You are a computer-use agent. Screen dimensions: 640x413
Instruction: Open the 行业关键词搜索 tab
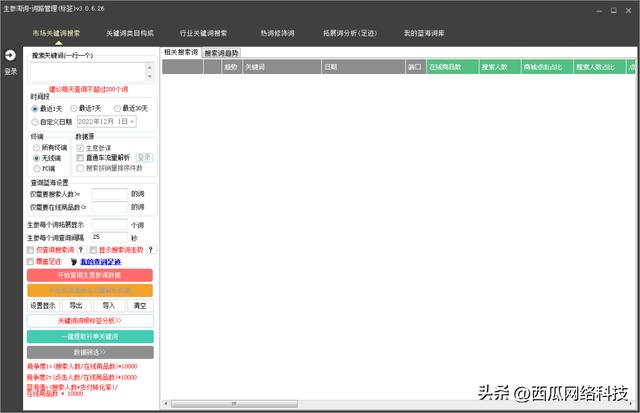click(x=203, y=33)
